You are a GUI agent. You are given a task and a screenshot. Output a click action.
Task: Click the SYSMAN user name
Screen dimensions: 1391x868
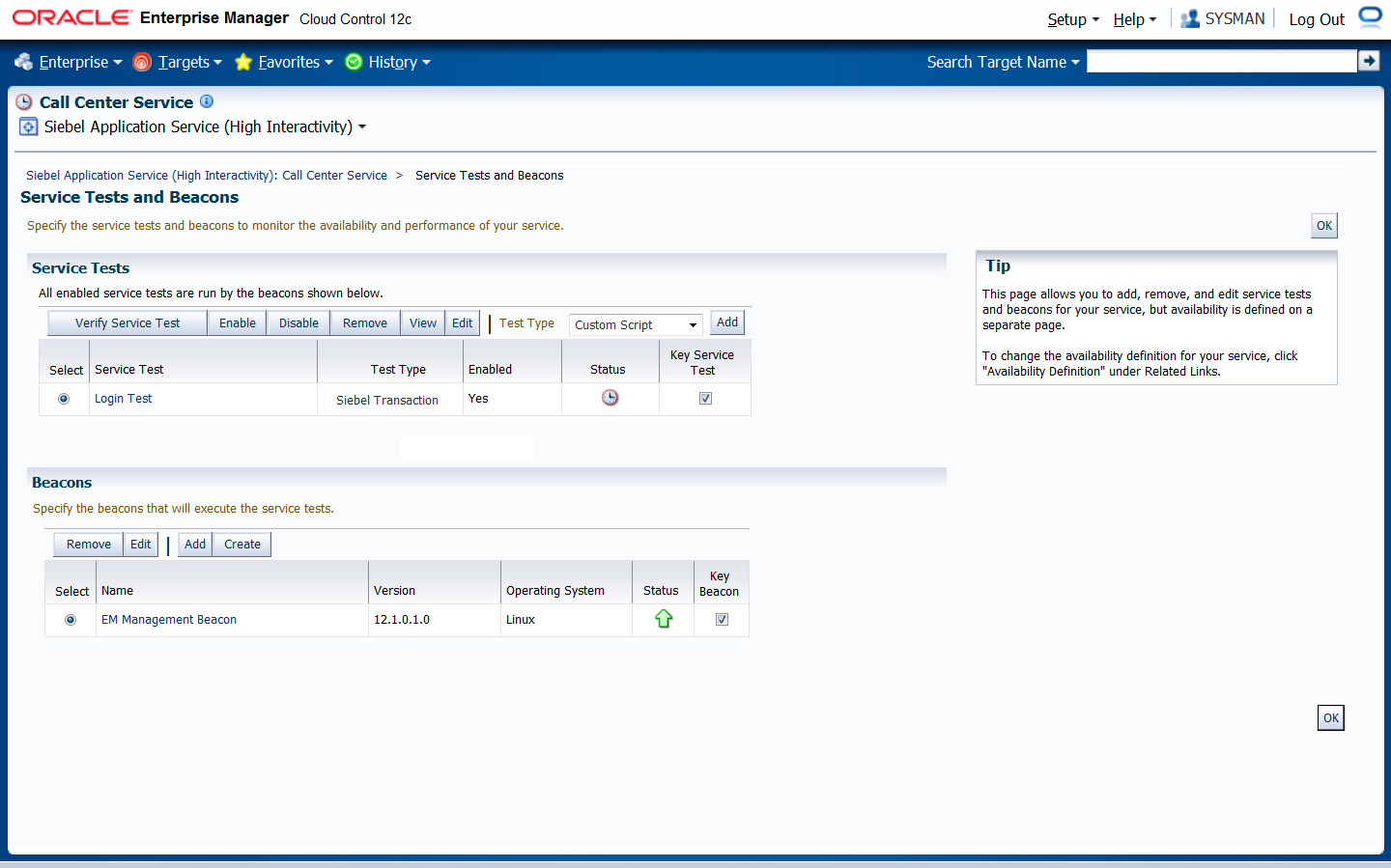tap(1235, 18)
